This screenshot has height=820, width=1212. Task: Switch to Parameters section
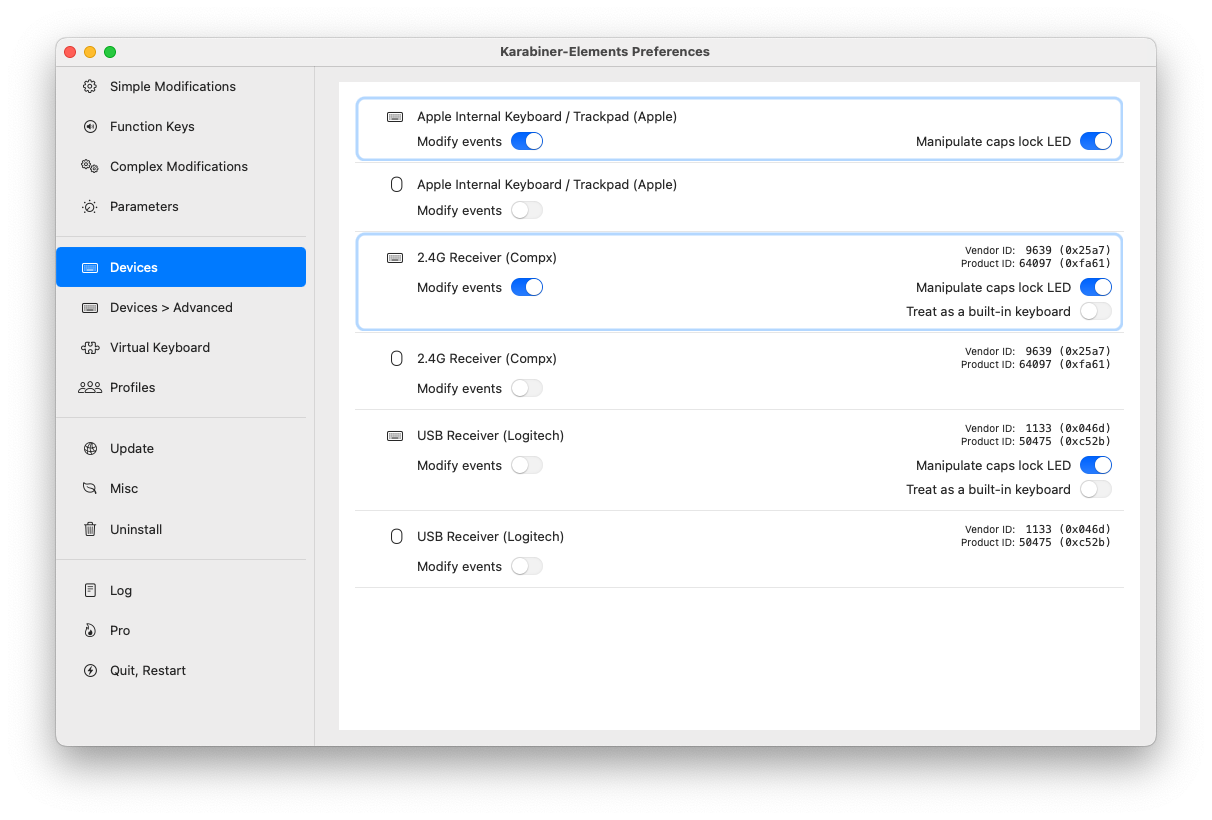tap(181, 206)
